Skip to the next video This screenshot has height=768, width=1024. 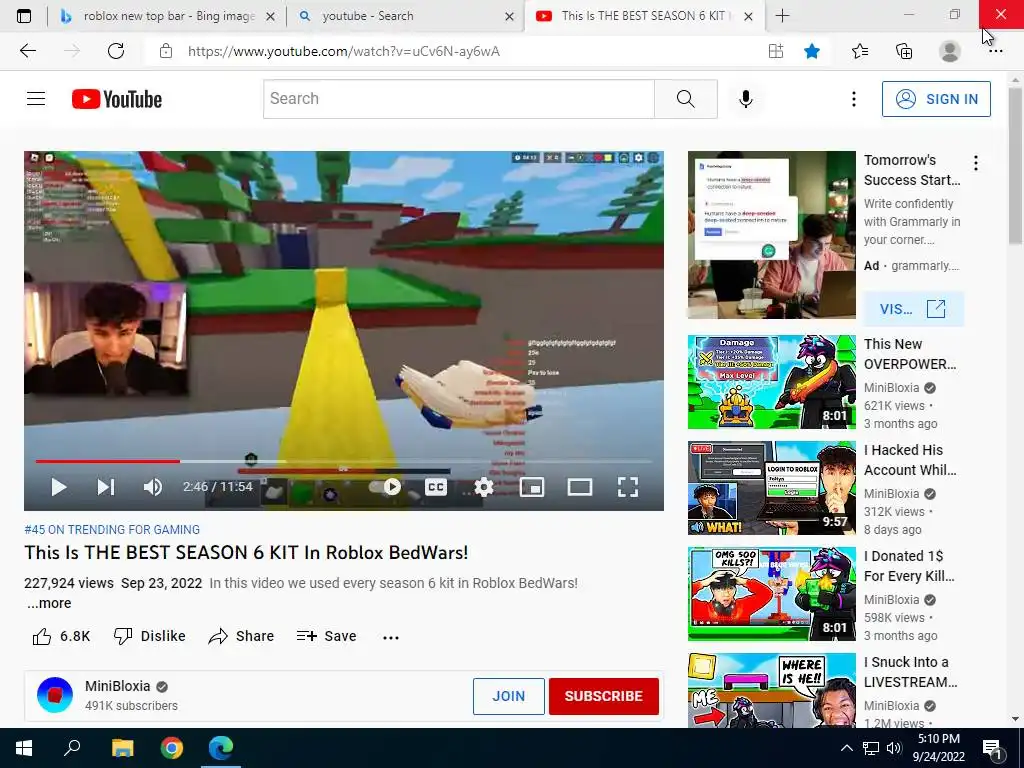point(106,487)
